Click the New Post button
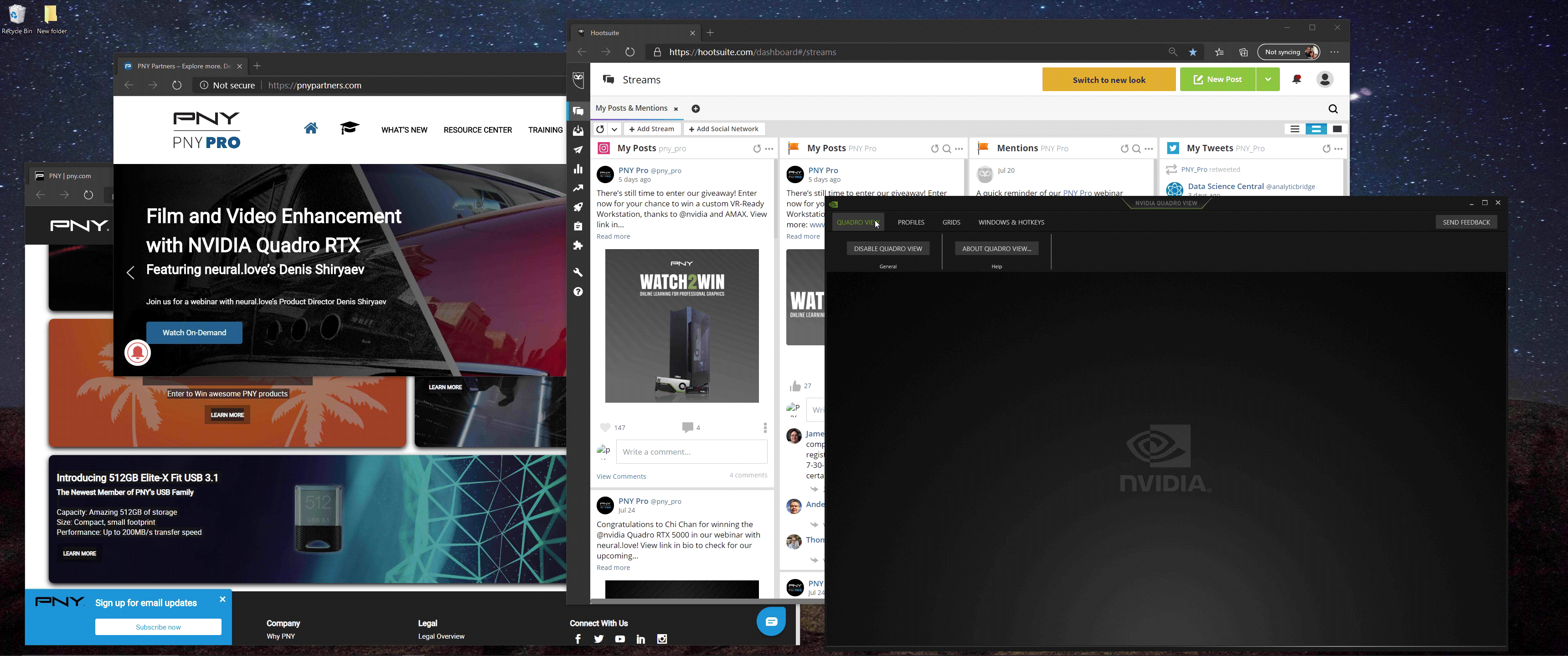1568x656 pixels. click(1217, 79)
